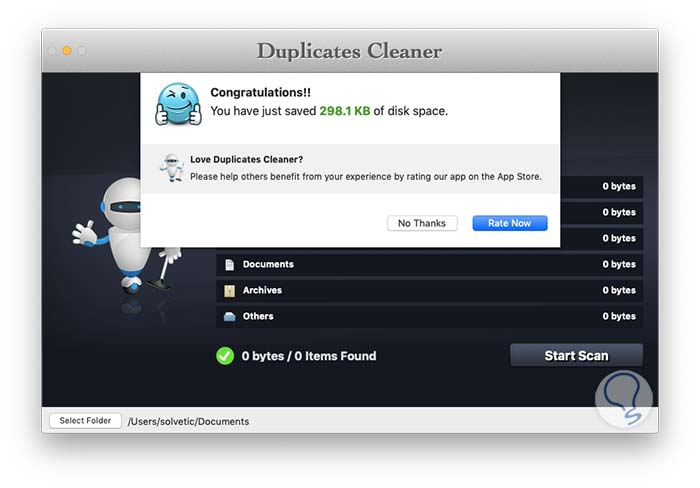Click the 298.1 KB saved amount
The image size is (700, 488).
coord(345,111)
